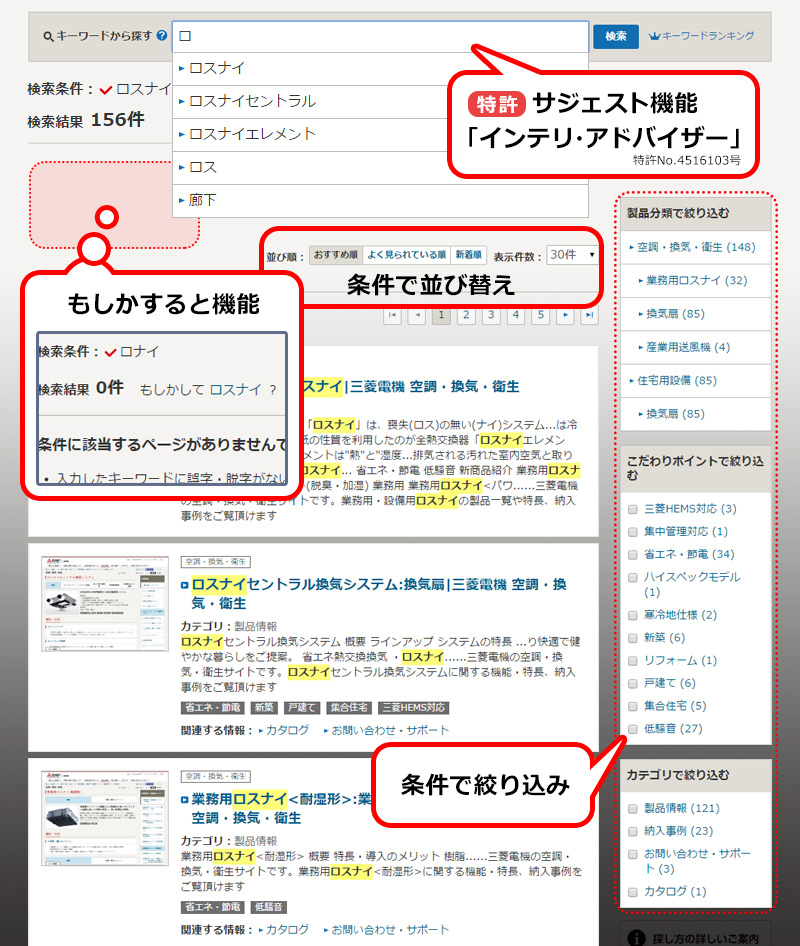
Task: Sort by よく見られている順 tab
Action: 407,255
